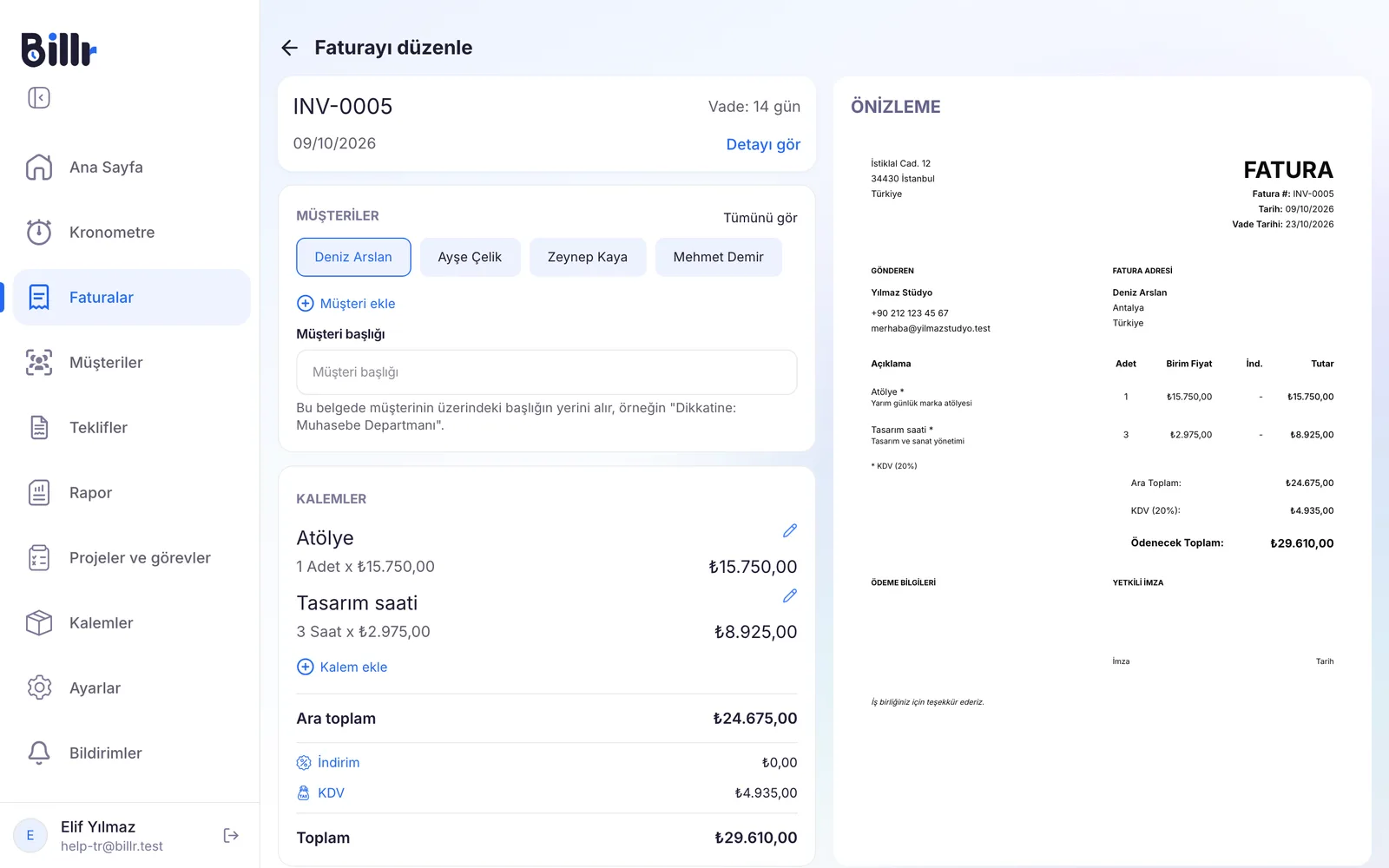Open the Kronometre stopwatch icon
The image size is (1389, 868).
39,232
